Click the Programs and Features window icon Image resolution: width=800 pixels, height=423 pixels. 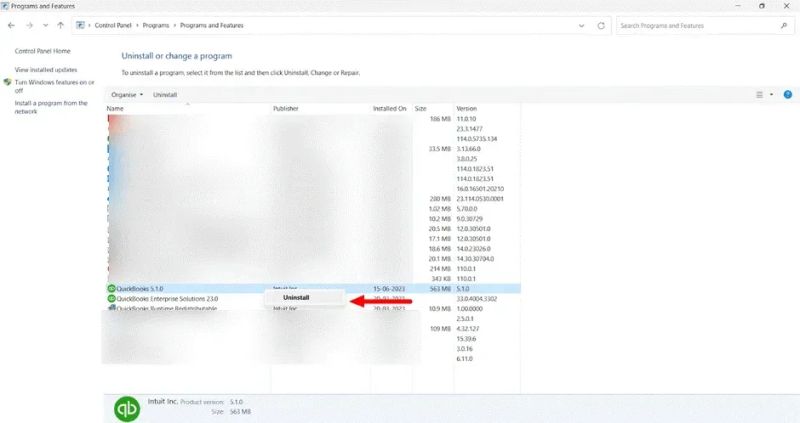[x=5, y=6]
